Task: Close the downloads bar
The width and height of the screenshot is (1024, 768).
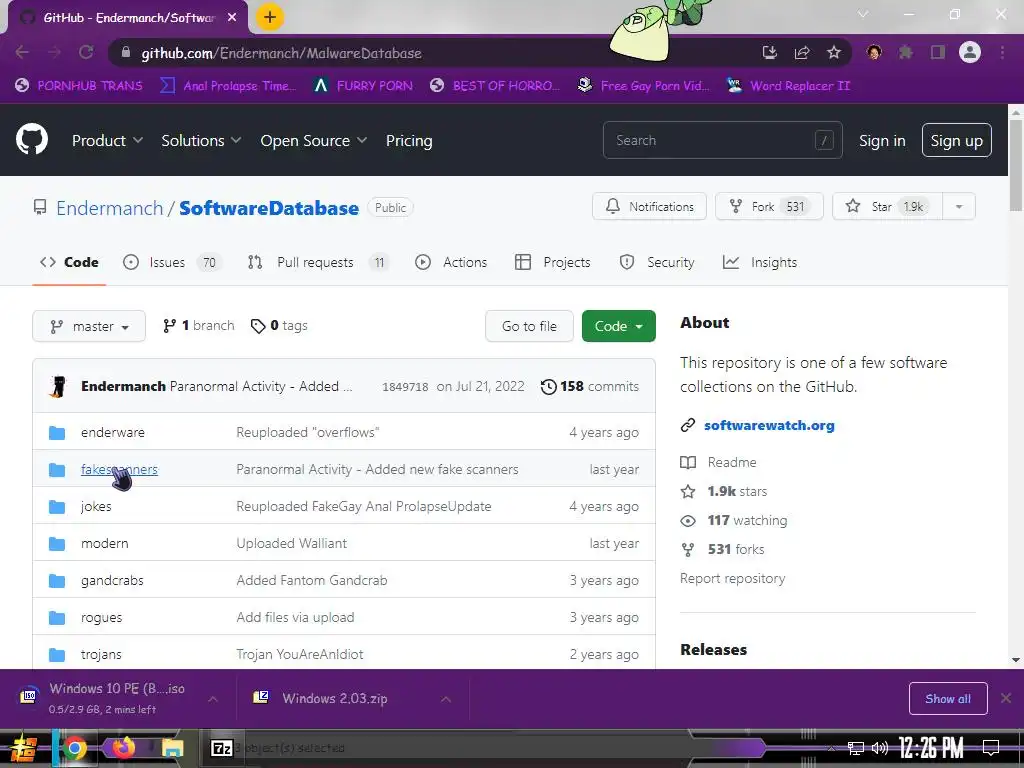Action: click(x=1006, y=698)
